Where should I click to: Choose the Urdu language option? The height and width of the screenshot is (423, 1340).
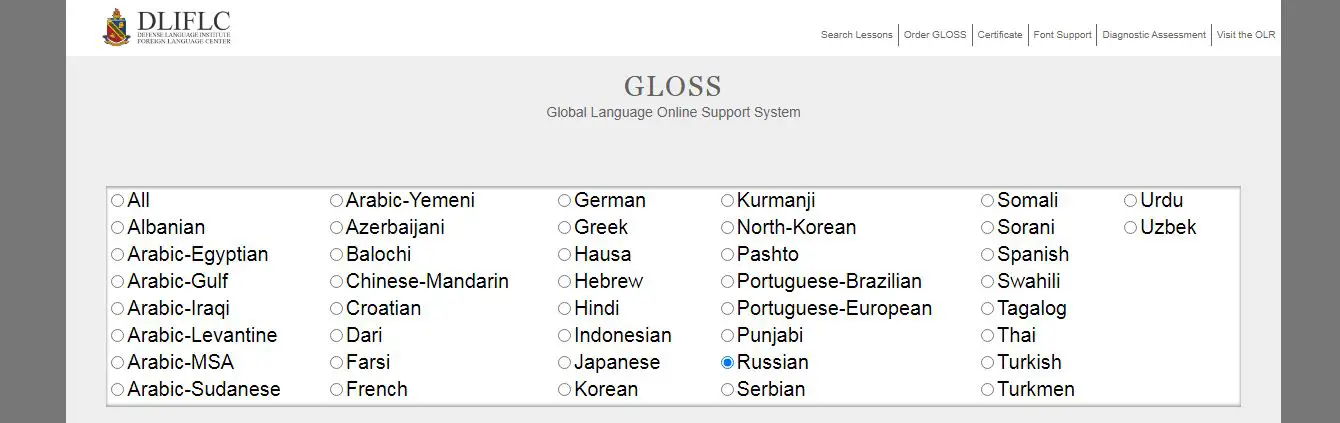(1131, 201)
